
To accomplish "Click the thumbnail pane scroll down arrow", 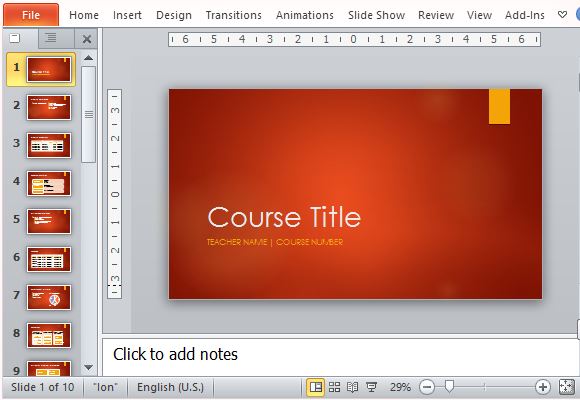I will pyautogui.click(x=88, y=367).
